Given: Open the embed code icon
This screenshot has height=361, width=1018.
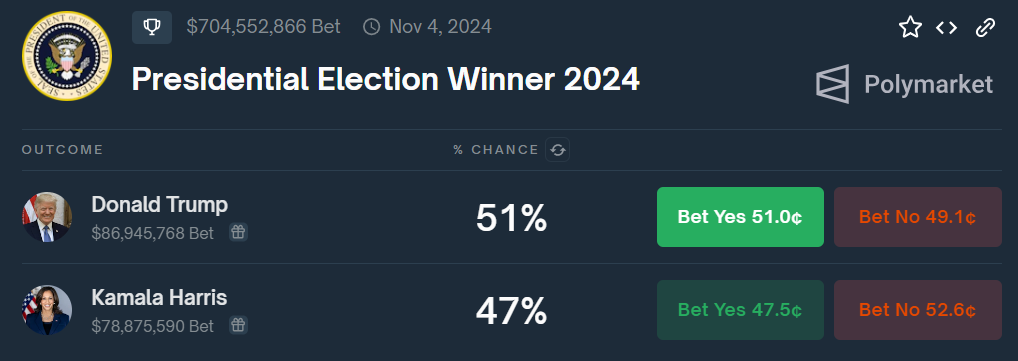Looking at the screenshot, I should [x=947, y=27].
